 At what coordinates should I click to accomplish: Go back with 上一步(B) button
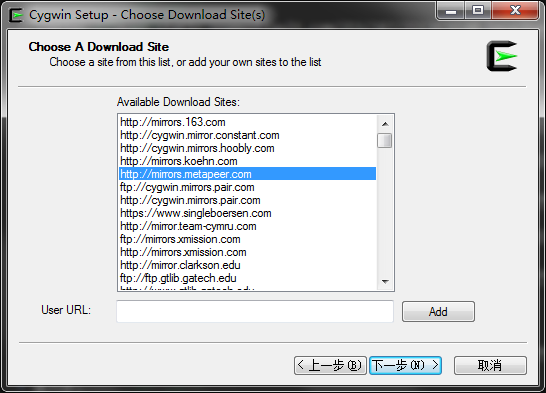(x=330, y=365)
